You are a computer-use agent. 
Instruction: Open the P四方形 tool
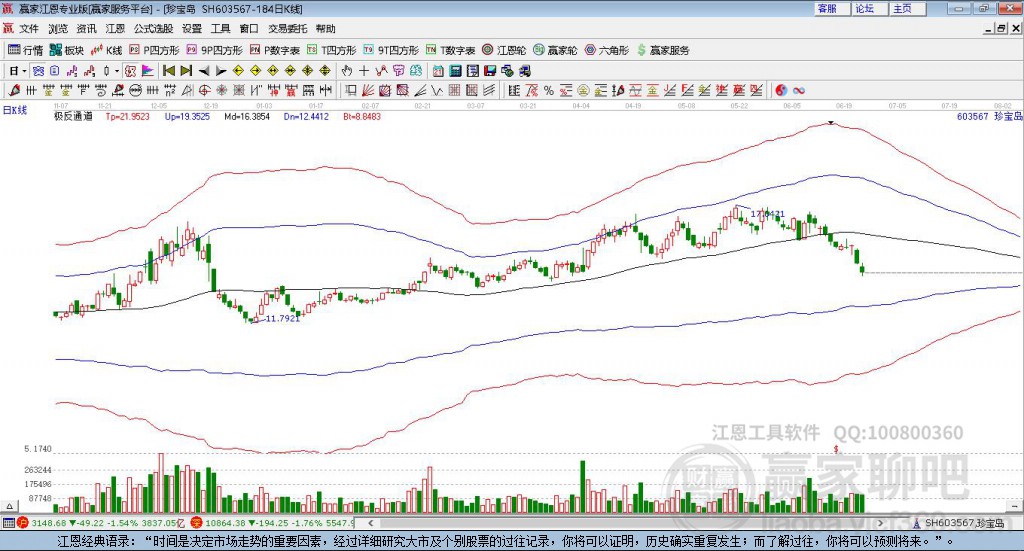153,50
